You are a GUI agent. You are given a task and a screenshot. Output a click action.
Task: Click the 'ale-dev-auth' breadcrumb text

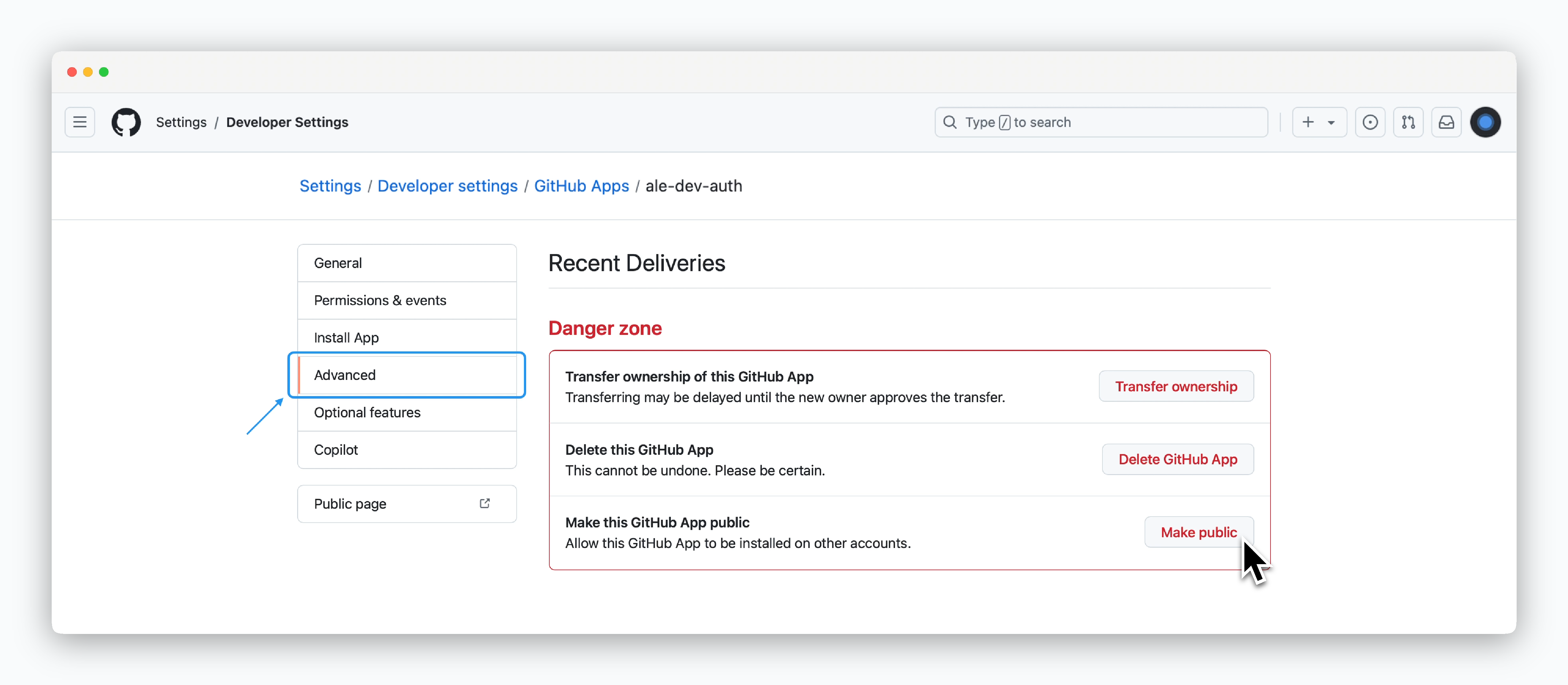(x=694, y=186)
